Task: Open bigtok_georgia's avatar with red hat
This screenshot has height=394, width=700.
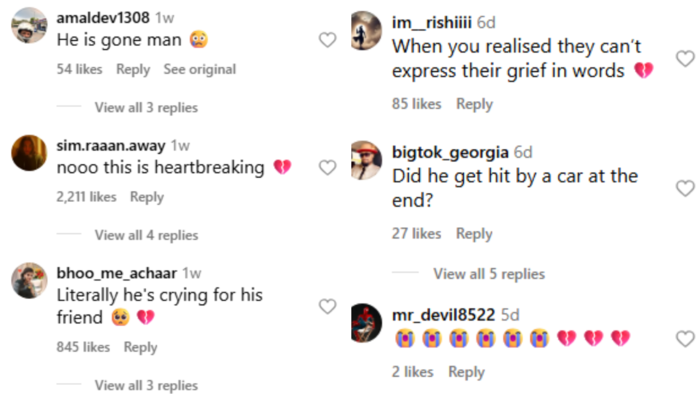Action: [366, 160]
